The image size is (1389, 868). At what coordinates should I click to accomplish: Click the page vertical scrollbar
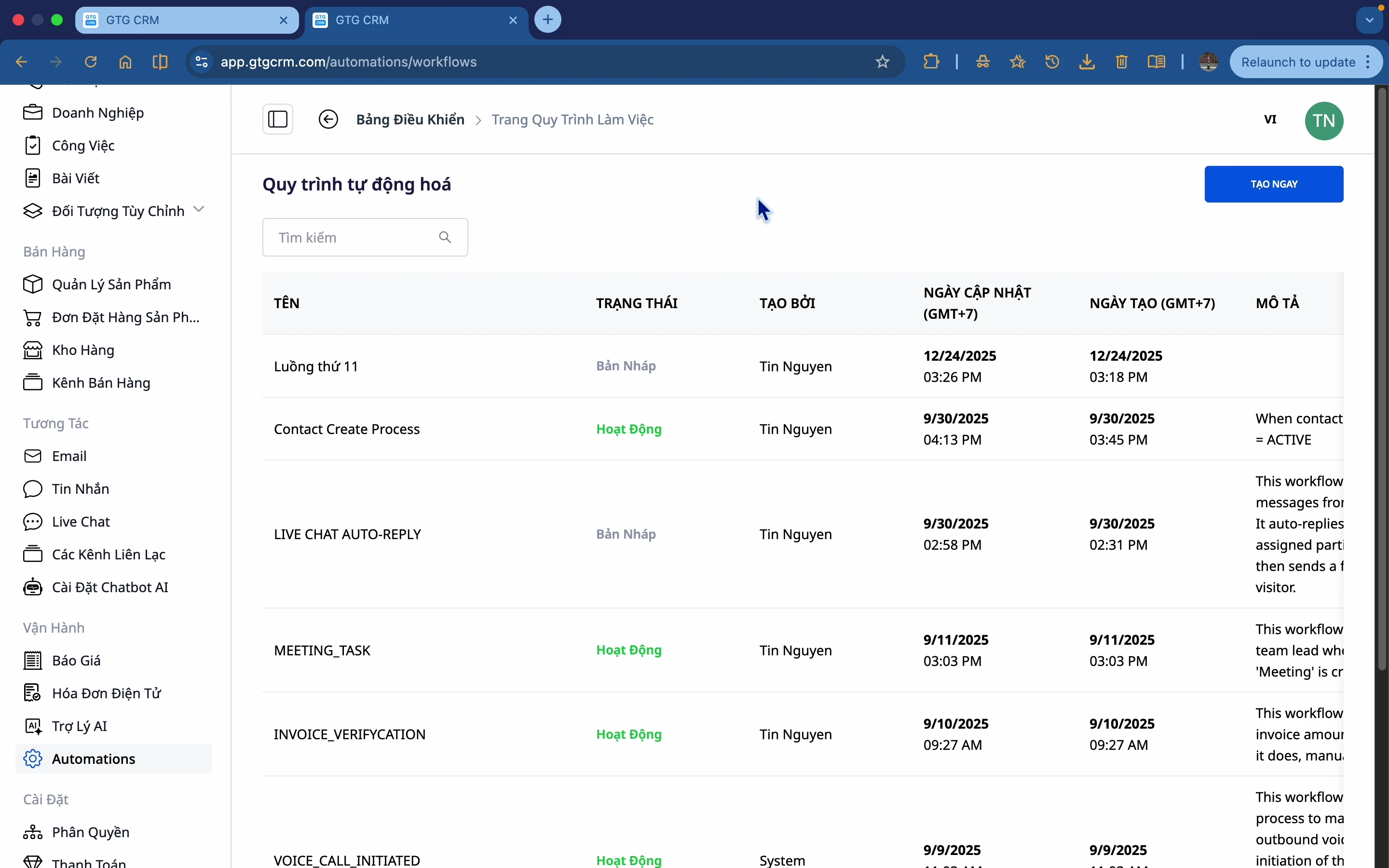click(1383, 379)
